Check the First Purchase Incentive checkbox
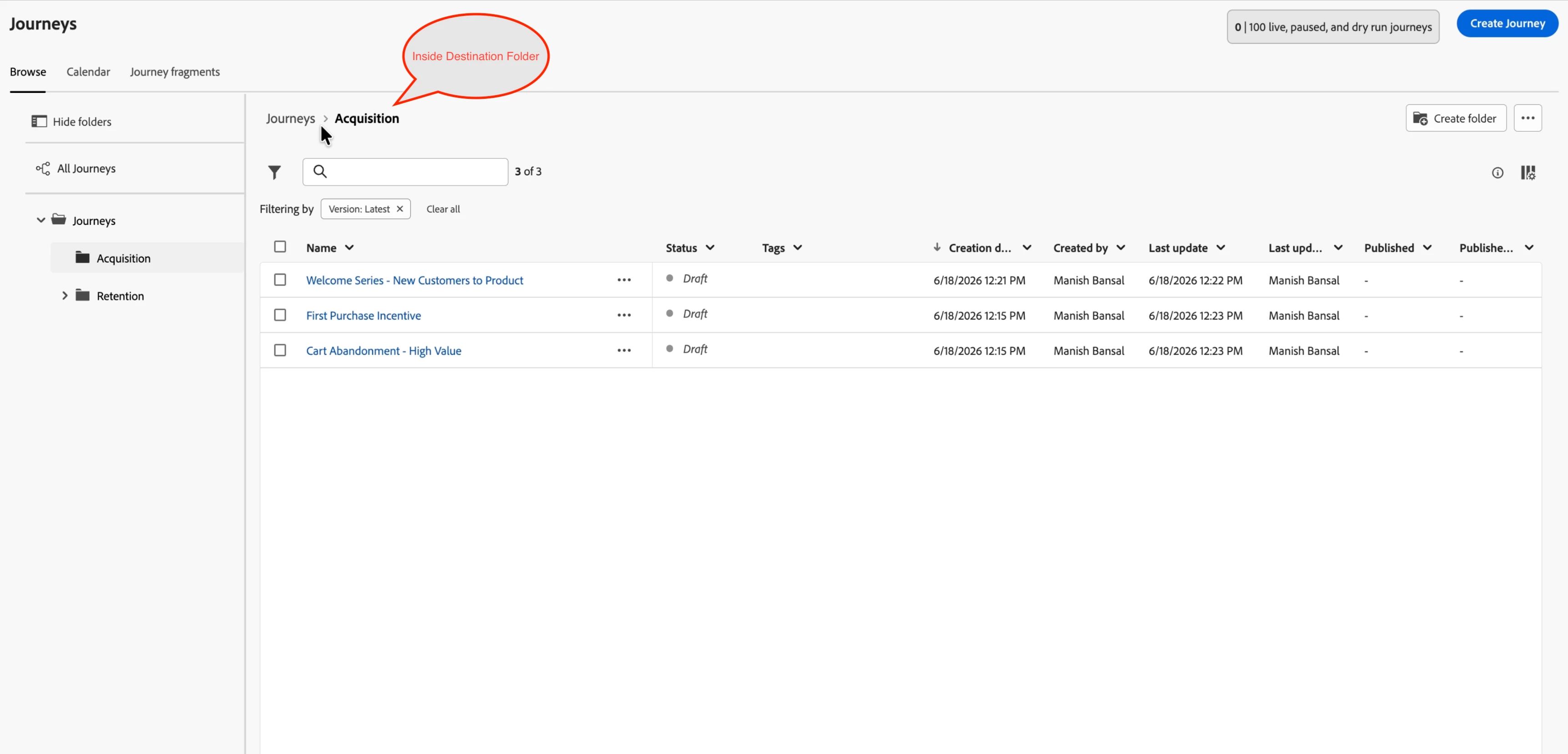 (280, 315)
